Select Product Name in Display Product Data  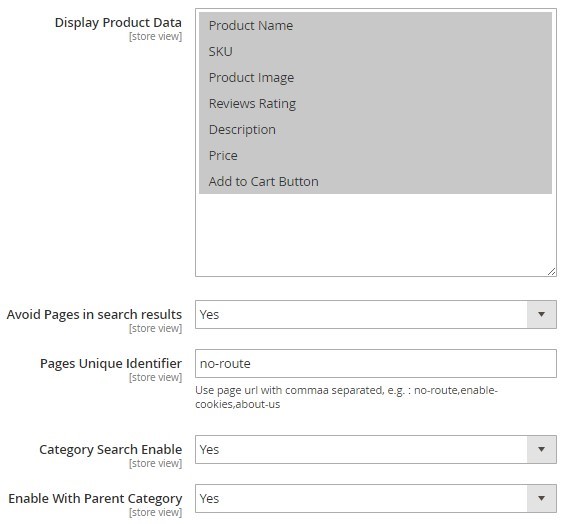coord(375,26)
